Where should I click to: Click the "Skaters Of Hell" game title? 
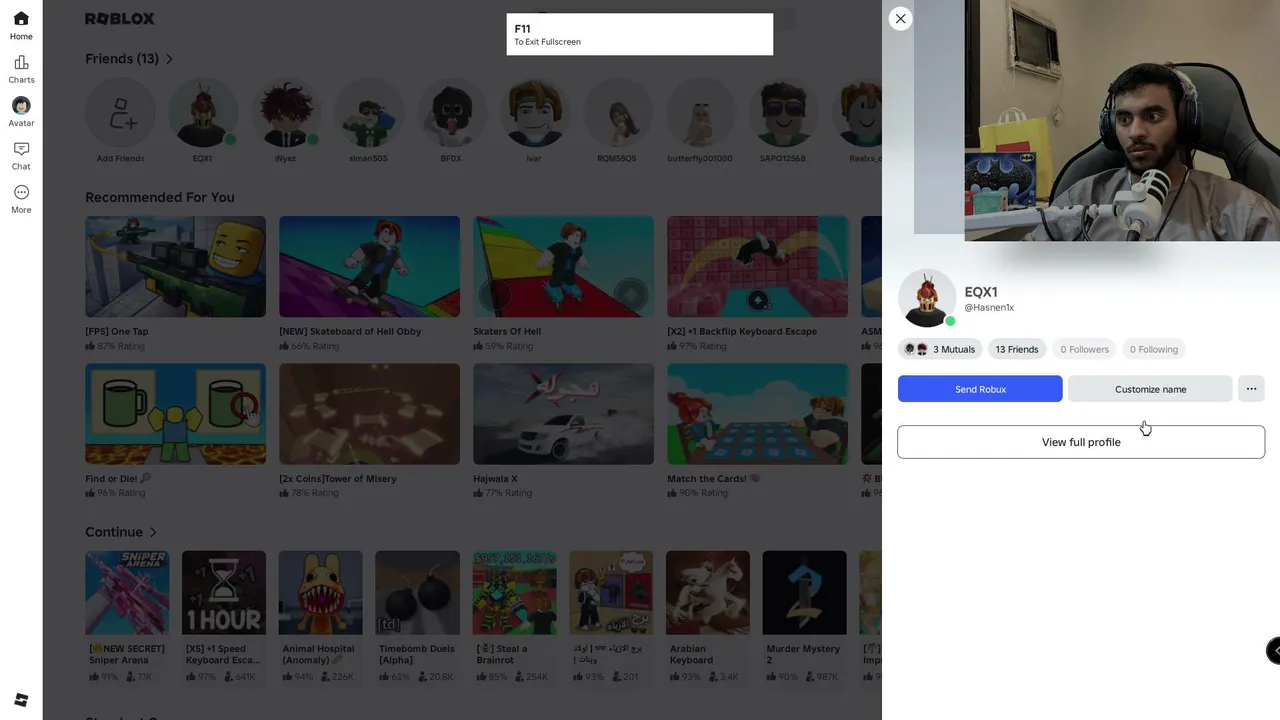pos(507,331)
